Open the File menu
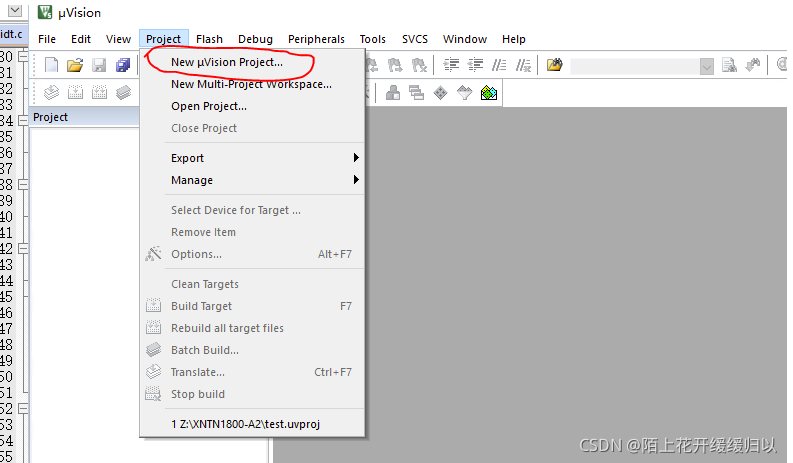The image size is (793, 463). (x=47, y=39)
